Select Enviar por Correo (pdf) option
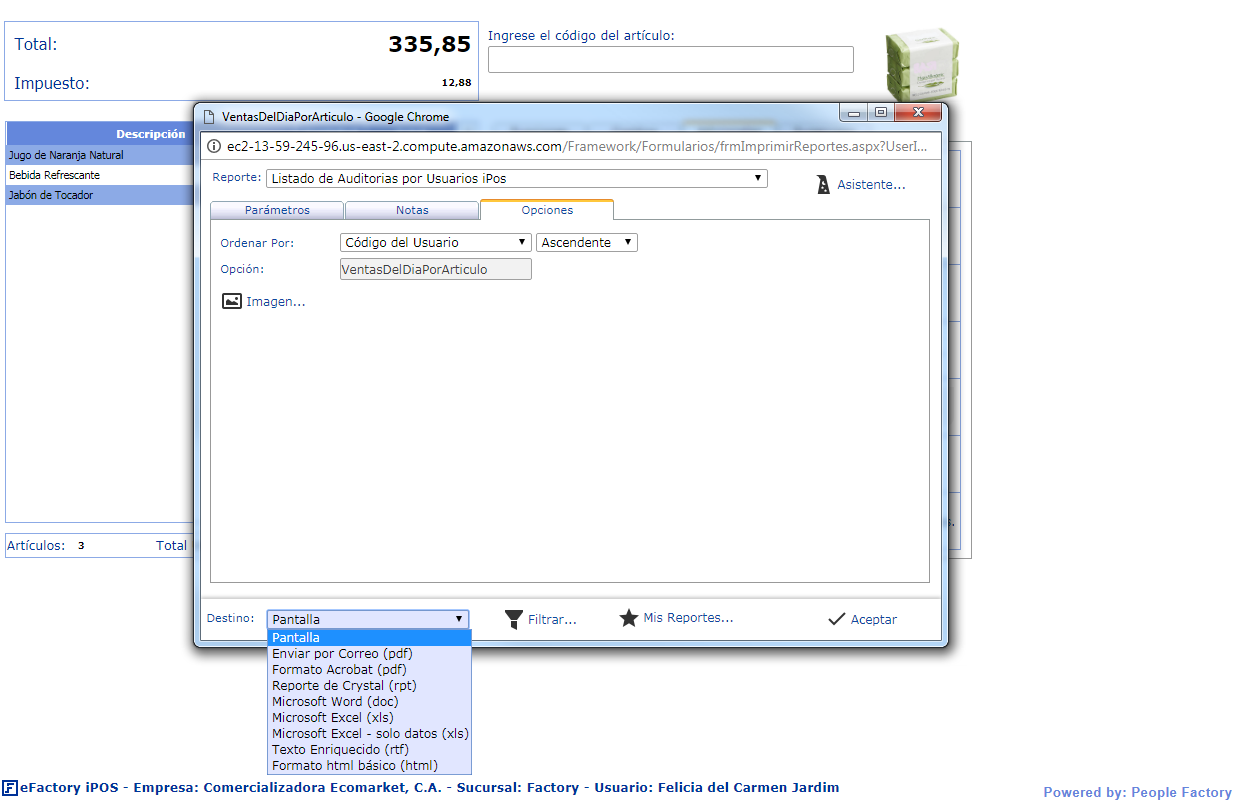Image resolution: width=1245 pixels, height=802 pixels. coord(342,654)
